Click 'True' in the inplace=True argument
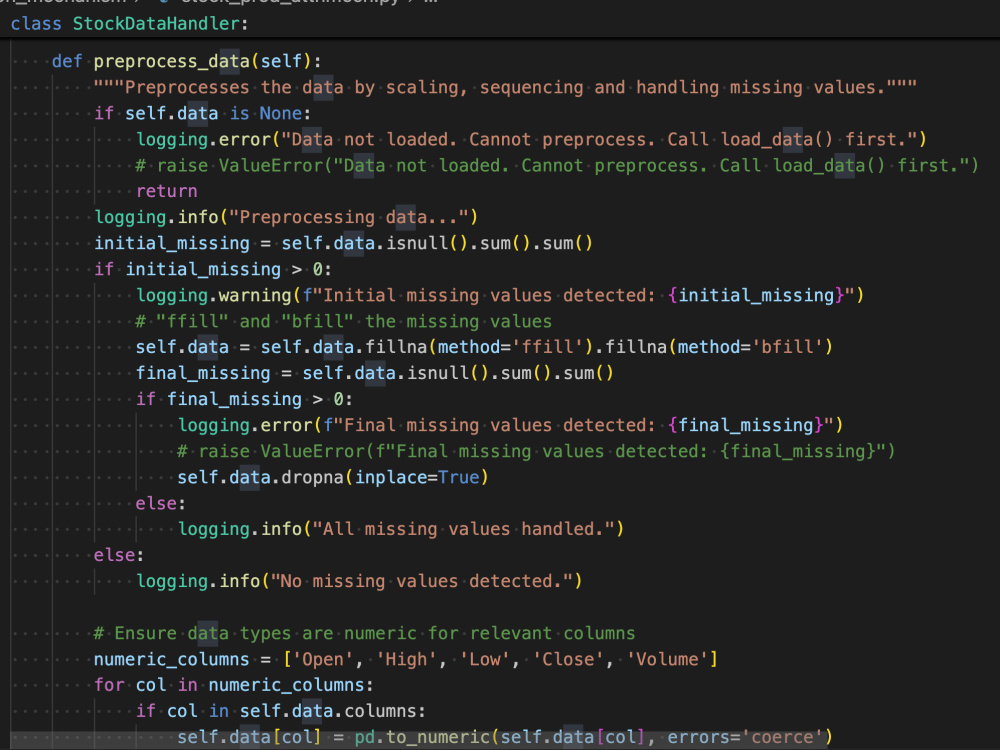 pyautogui.click(x=459, y=478)
